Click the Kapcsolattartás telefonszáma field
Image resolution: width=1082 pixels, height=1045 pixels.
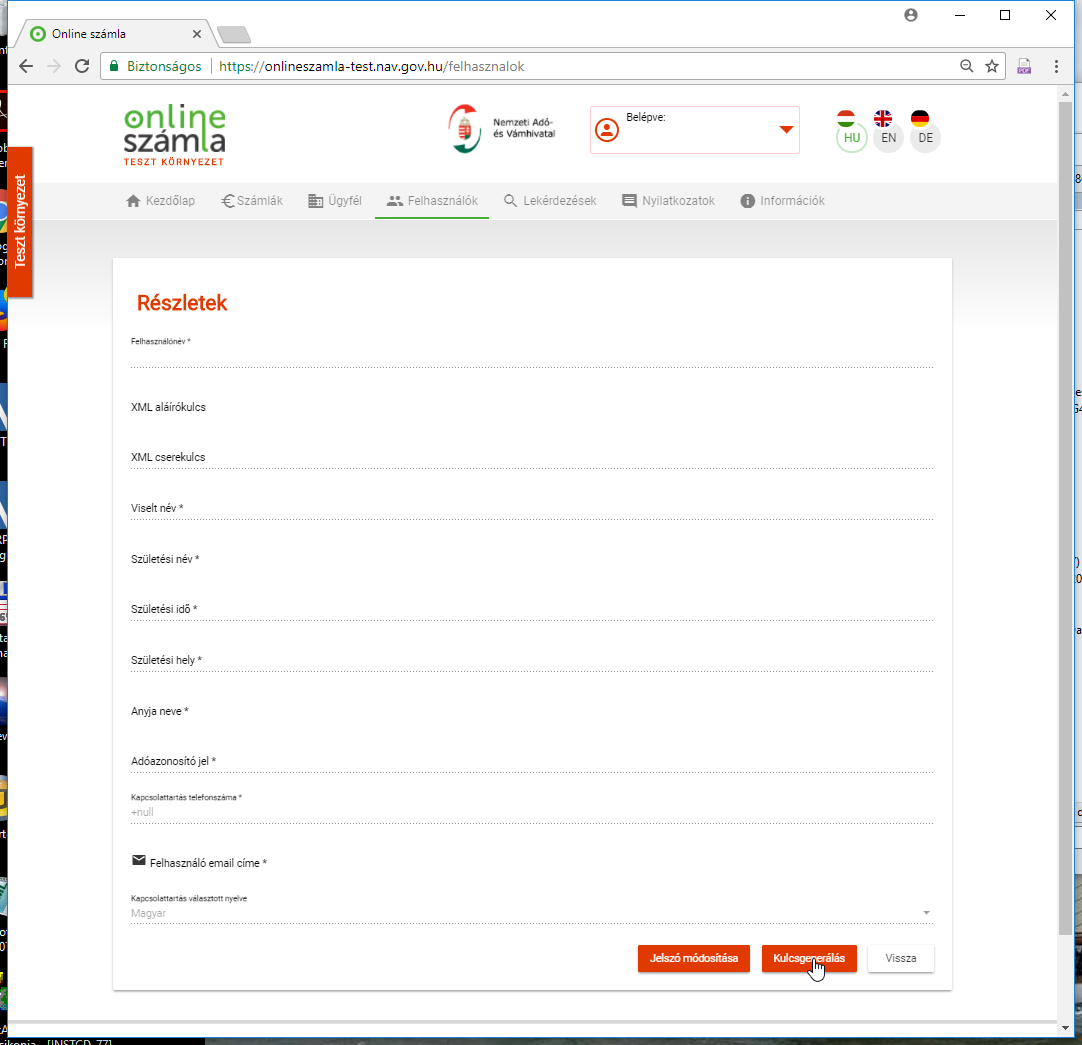[531, 812]
